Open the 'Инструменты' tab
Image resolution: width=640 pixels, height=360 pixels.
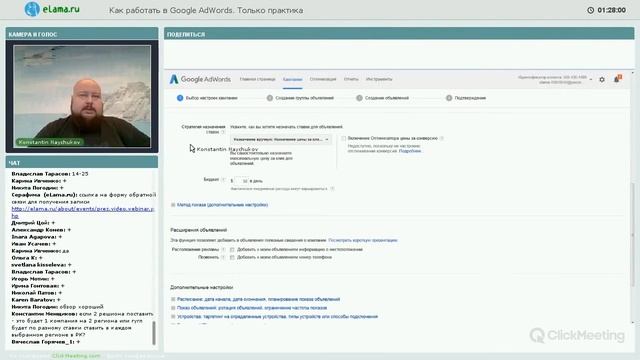[379, 79]
